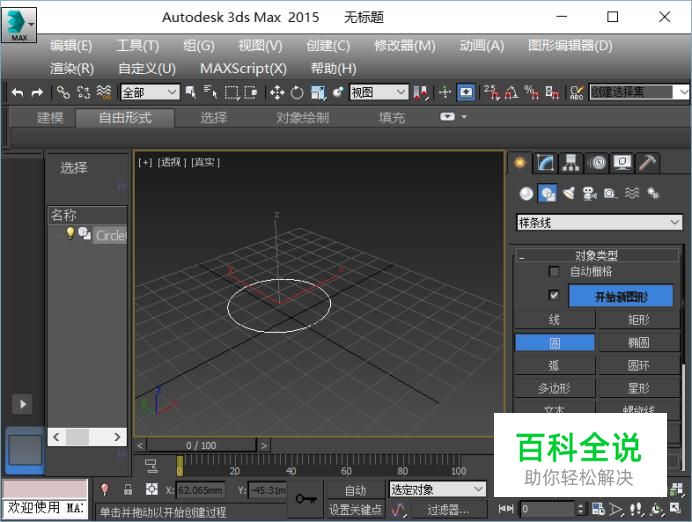Click the Select and Place icon
This screenshot has height=522, width=692.
[338, 93]
